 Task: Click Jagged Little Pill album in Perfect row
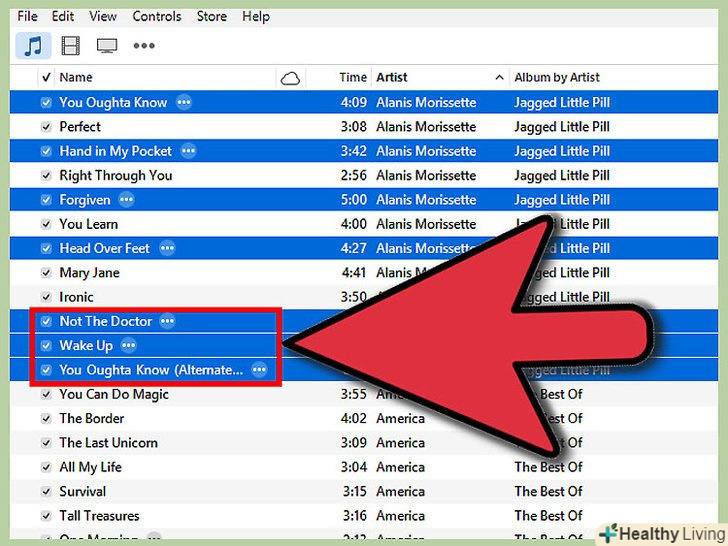pos(562,127)
